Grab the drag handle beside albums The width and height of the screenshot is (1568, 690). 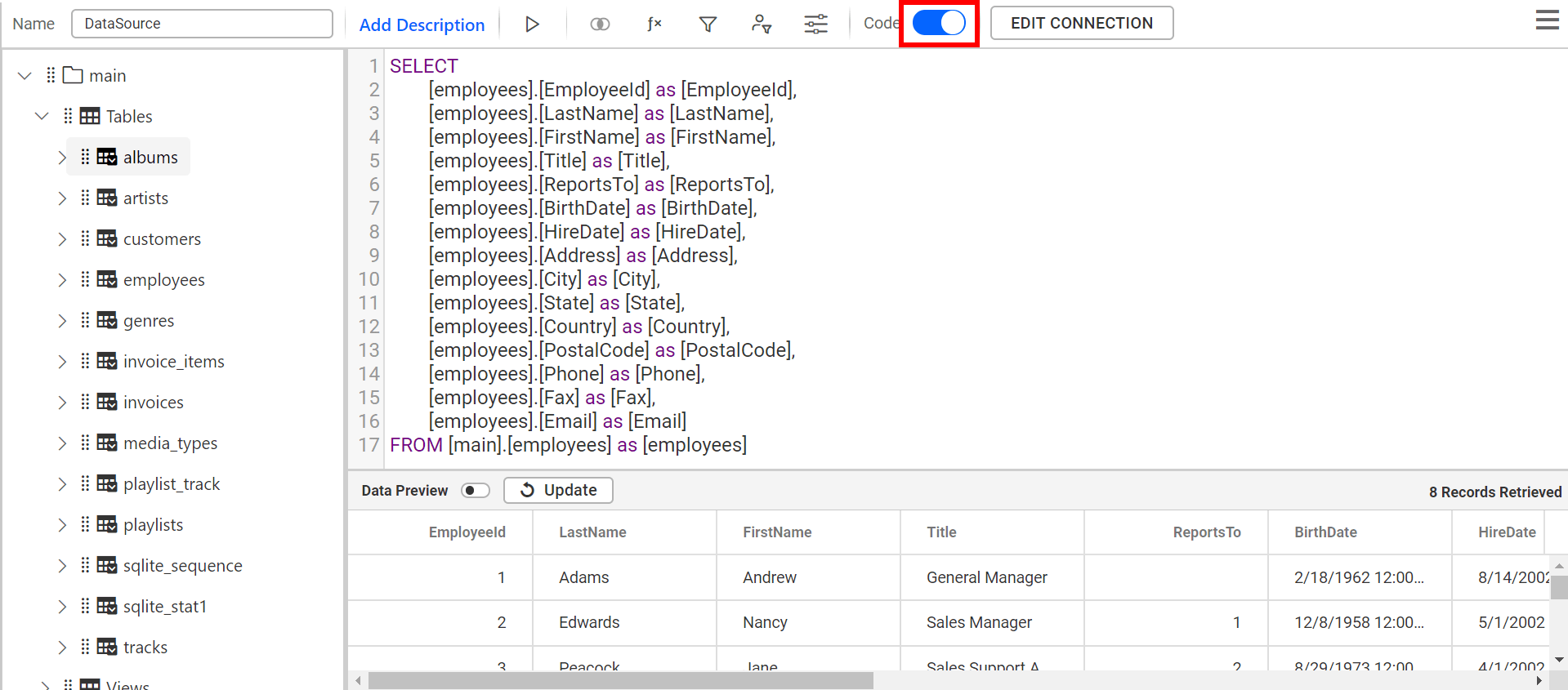(85, 157)
